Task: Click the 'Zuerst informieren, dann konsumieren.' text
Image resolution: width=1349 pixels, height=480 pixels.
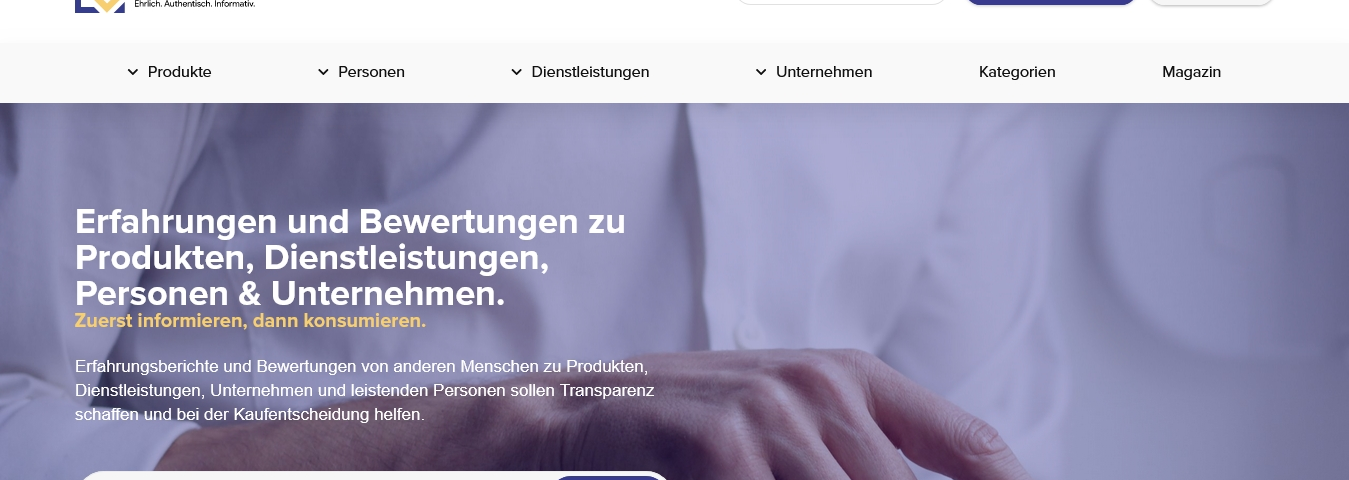Action: [x=250, y=321]
